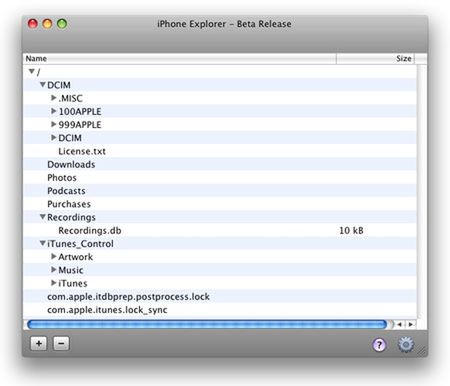Click the red close window button
This screenshot has height=386, width=450.
click(33, 24)
